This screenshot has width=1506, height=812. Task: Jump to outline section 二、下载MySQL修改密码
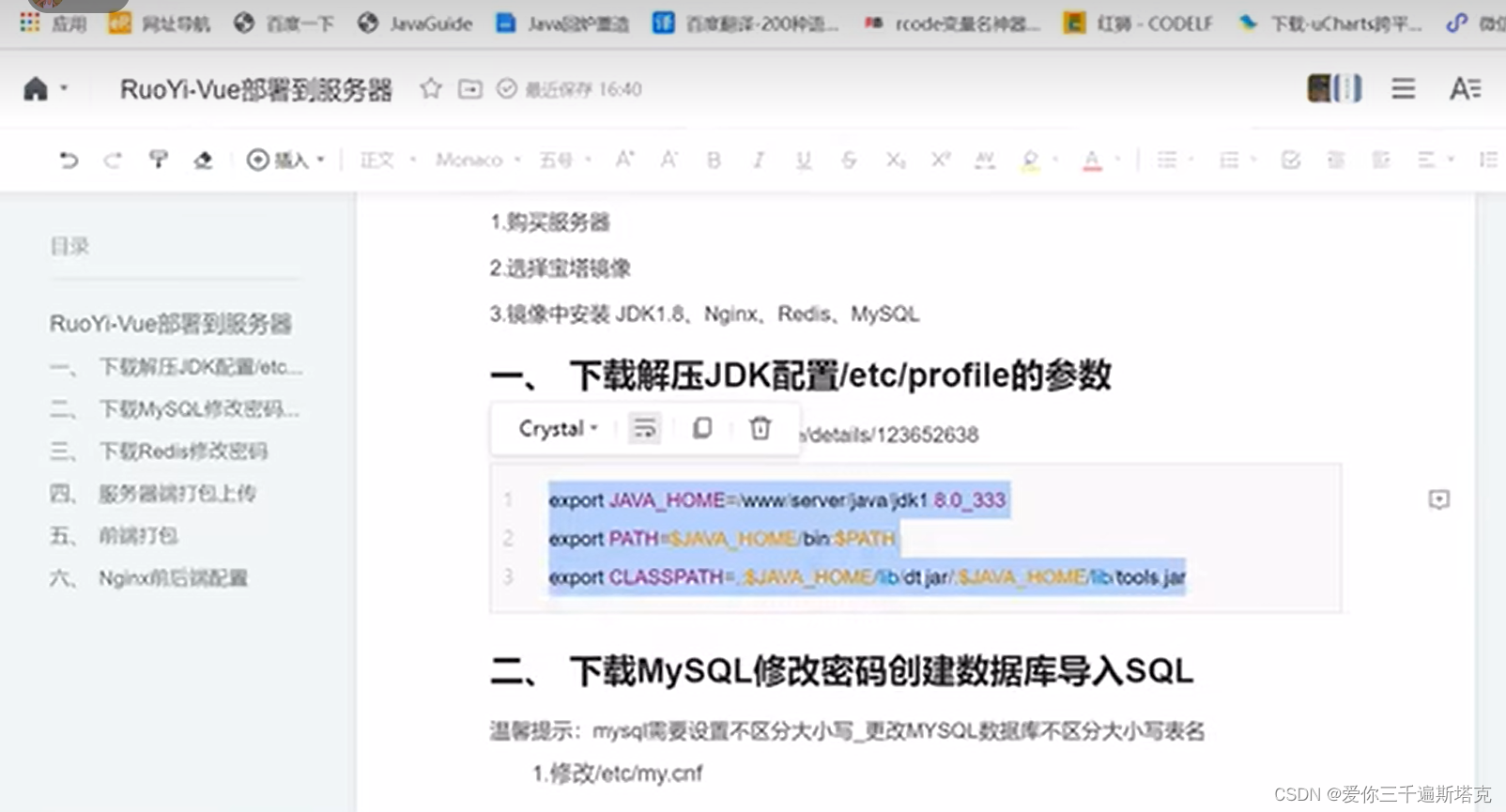(x=175, y=409)
